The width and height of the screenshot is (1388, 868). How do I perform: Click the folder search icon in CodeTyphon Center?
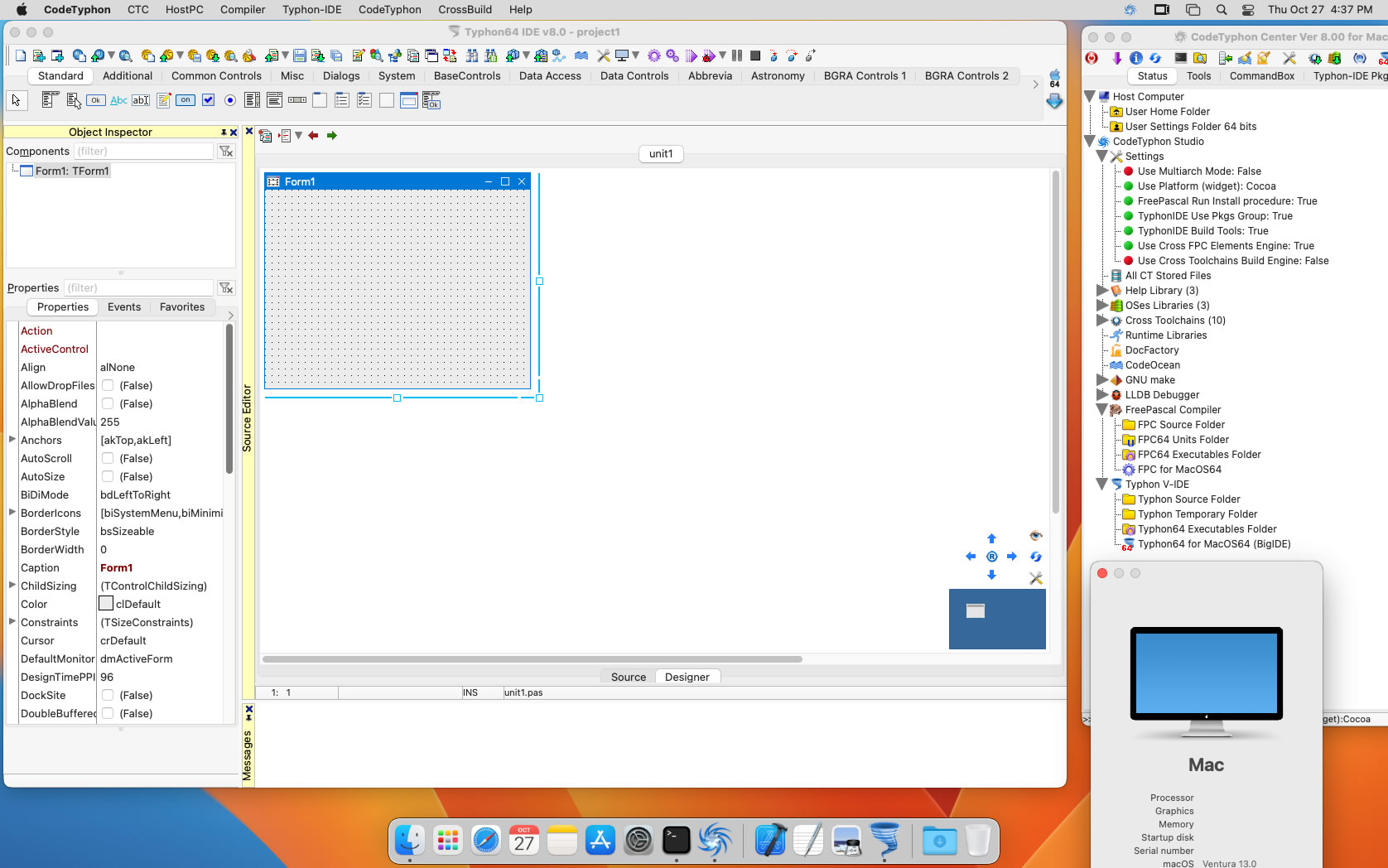point(1200,57)
